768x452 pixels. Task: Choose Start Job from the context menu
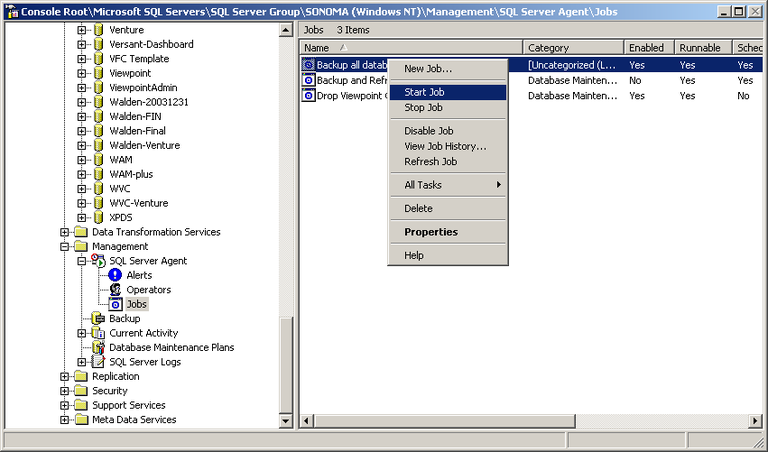[x=424, y=92]
